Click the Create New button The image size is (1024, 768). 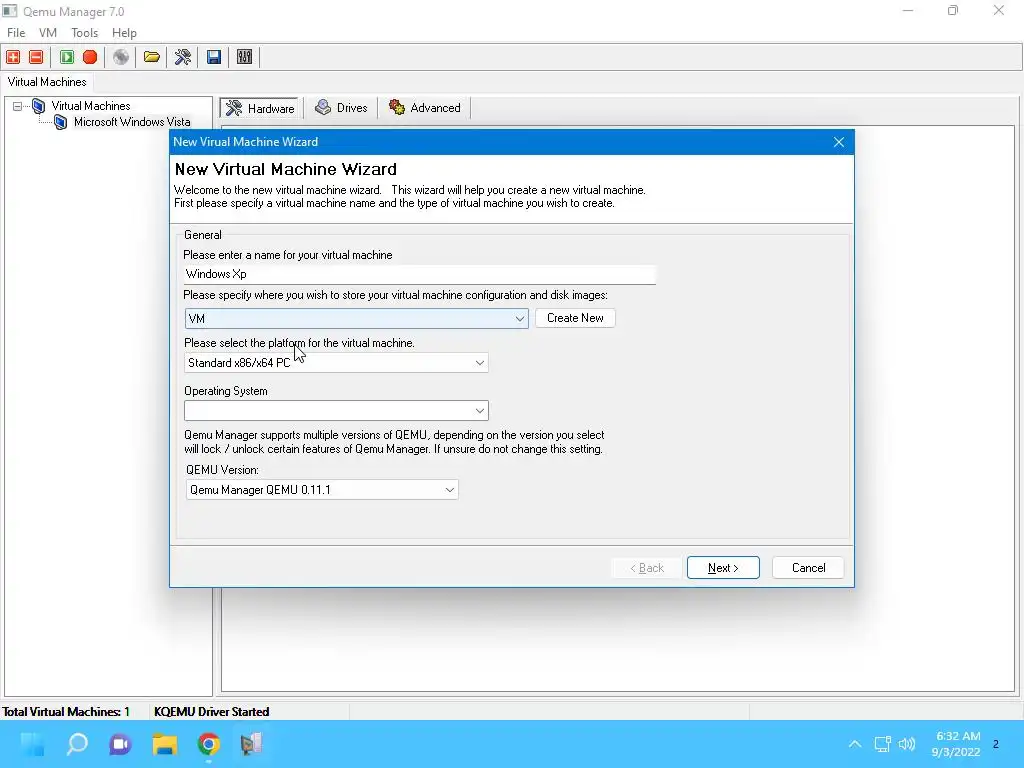coord(575,318)
